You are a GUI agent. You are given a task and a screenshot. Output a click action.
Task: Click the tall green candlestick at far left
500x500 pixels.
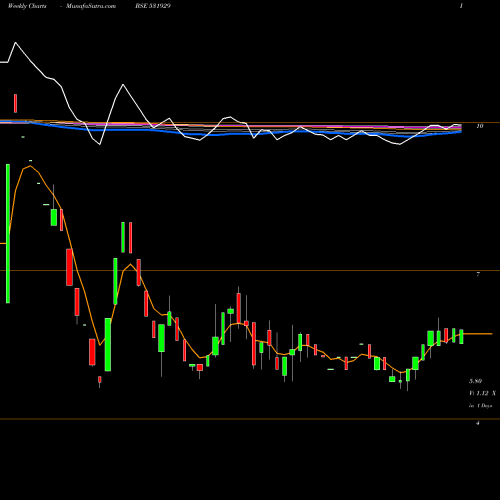(x=8, y=233)
